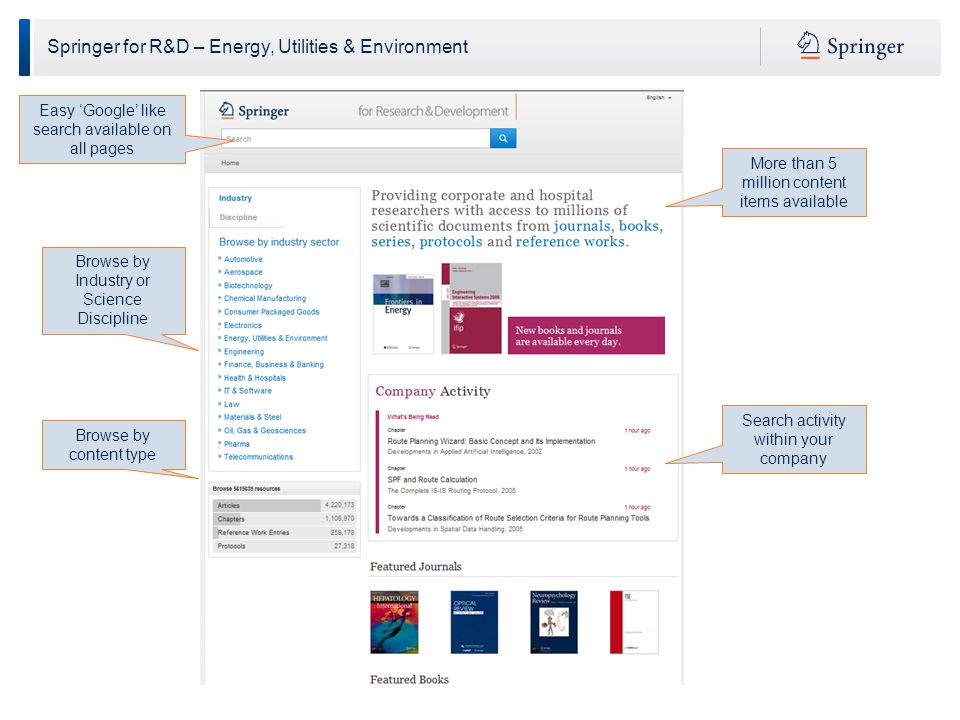
Task: Open 'Towards a Classification of Route Selection' chapter
Action: pyautogui.click(x=518, y=518)
